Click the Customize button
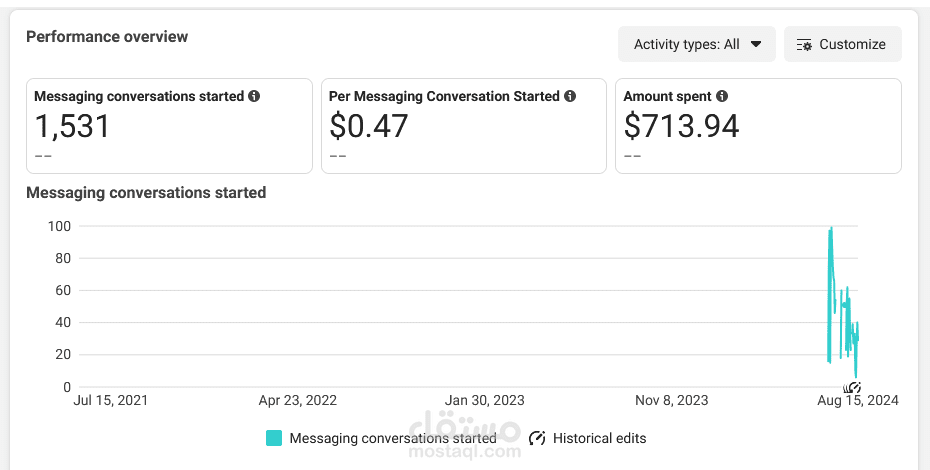This screenshot has width=930, height=470. coord(843,45)
